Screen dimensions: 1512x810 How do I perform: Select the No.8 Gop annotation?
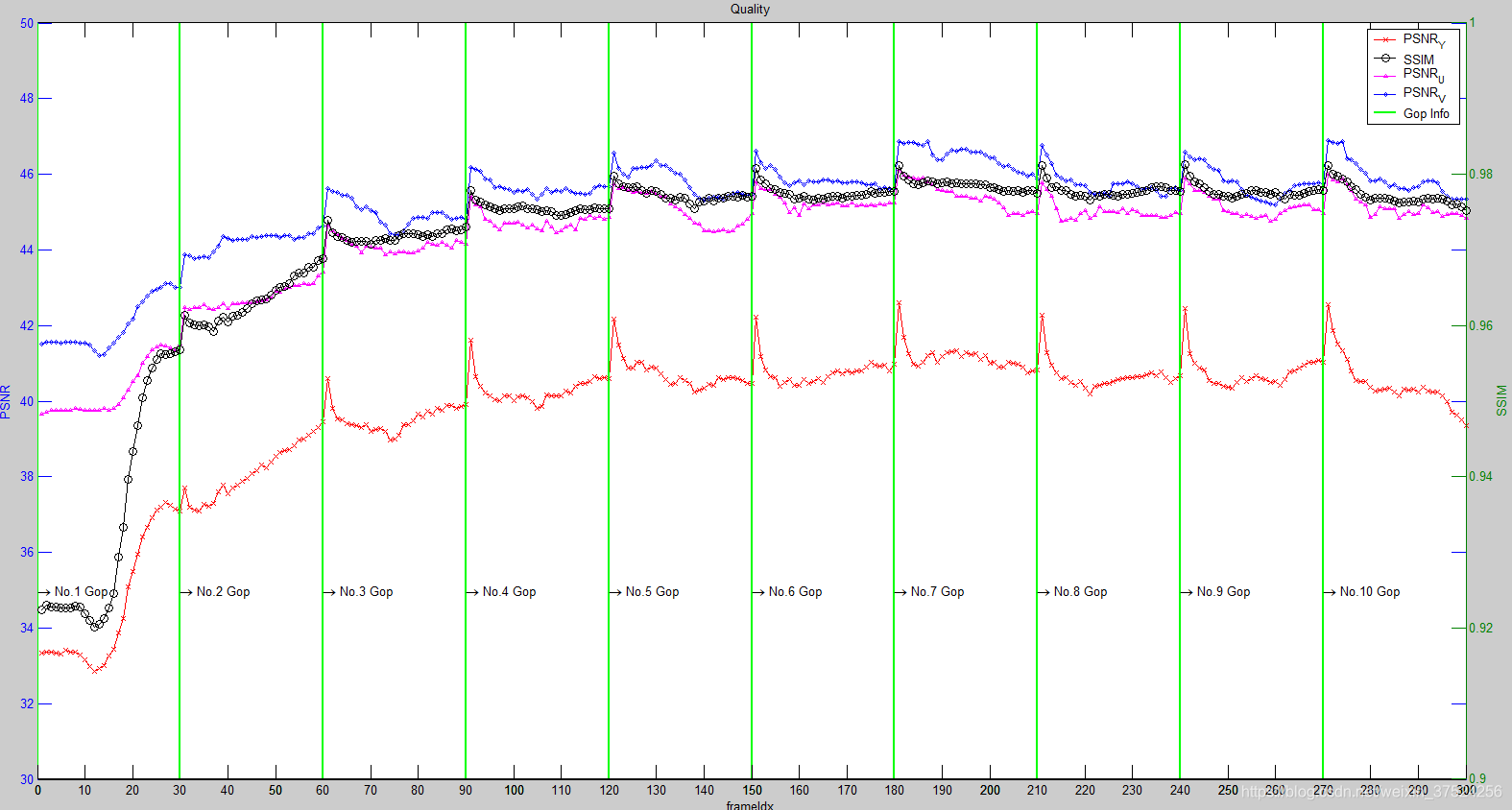[1072, 592]
